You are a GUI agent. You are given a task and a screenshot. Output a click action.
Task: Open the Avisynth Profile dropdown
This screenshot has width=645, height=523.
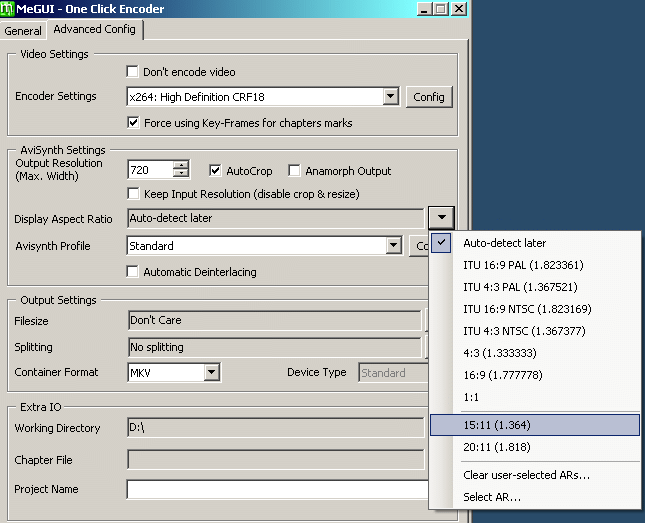coord(394,246)
